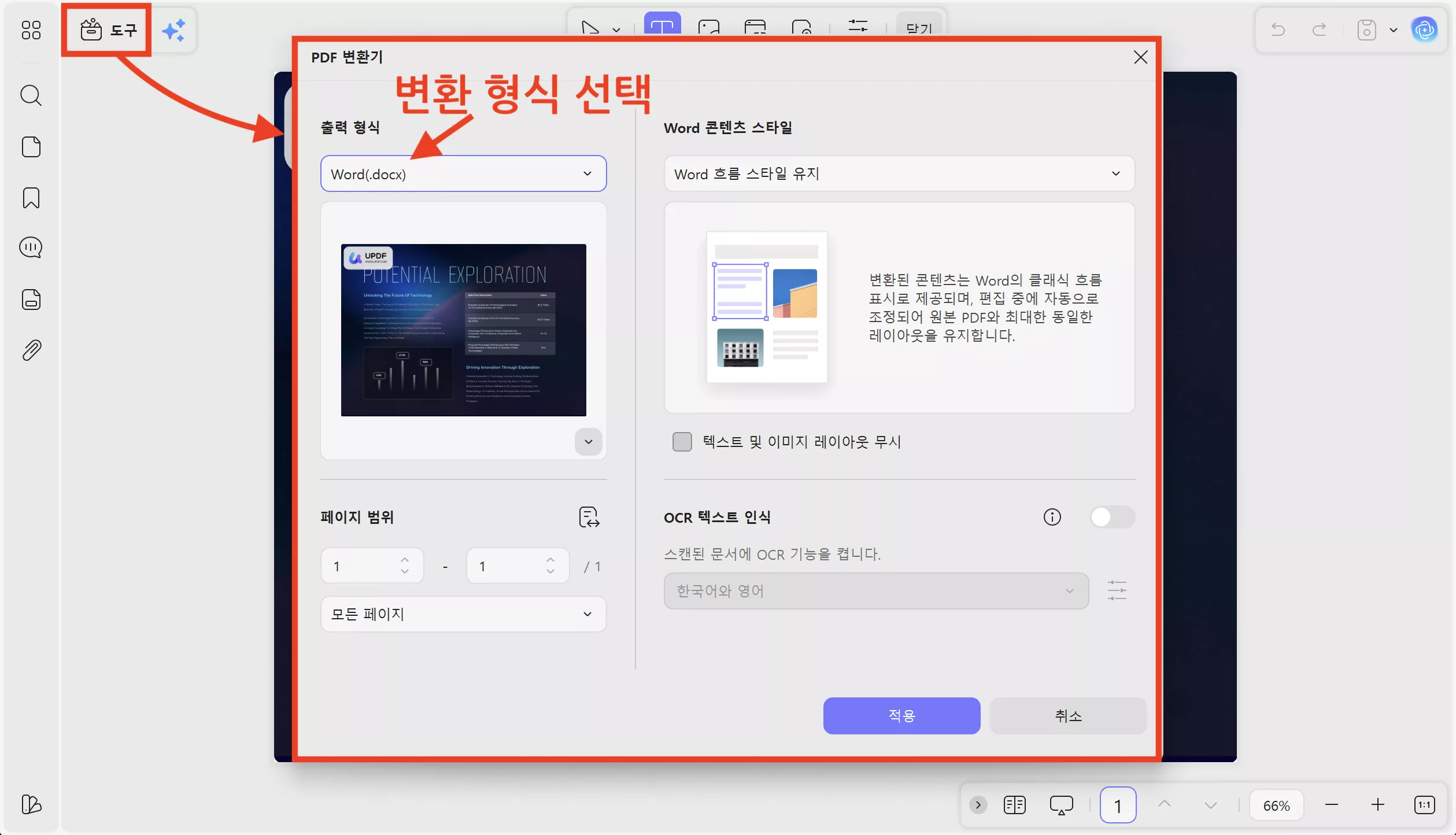Enable the OCR 텍스트 인식 toggle
Screen dimensions: 1456x835
tap(1112, 517)
